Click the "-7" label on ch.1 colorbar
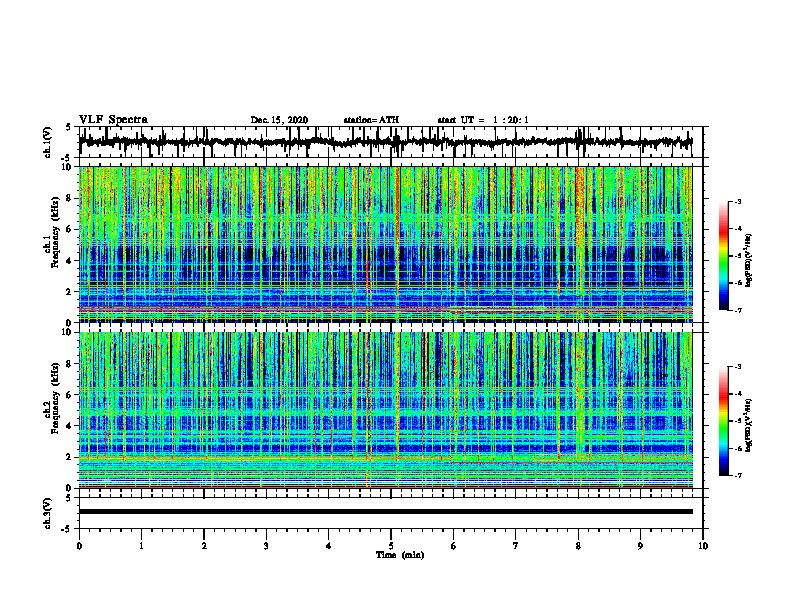The height and width of the screenshot is (612, 792). 737,310
